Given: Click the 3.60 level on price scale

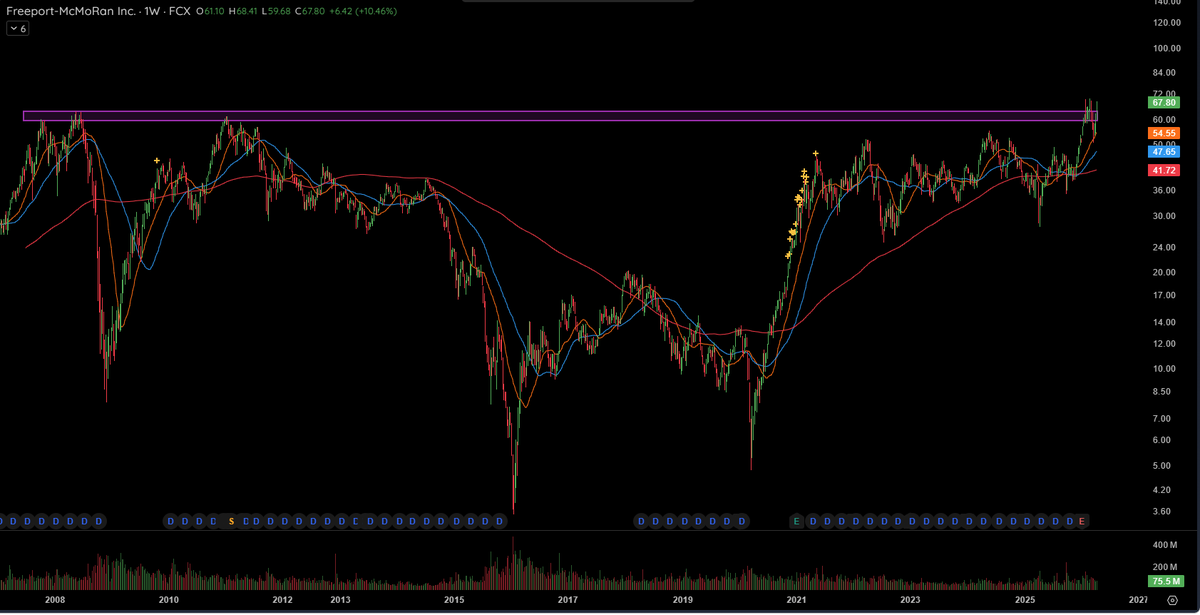Looking at the screenshot, I should pos(1162,511).
